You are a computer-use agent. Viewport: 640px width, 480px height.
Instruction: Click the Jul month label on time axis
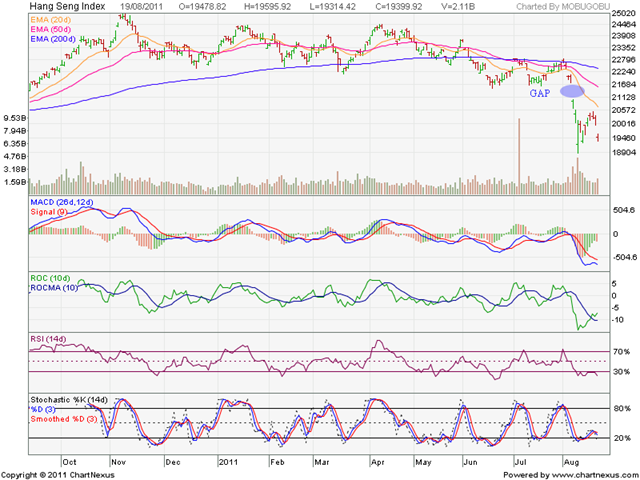pos(521,462)
